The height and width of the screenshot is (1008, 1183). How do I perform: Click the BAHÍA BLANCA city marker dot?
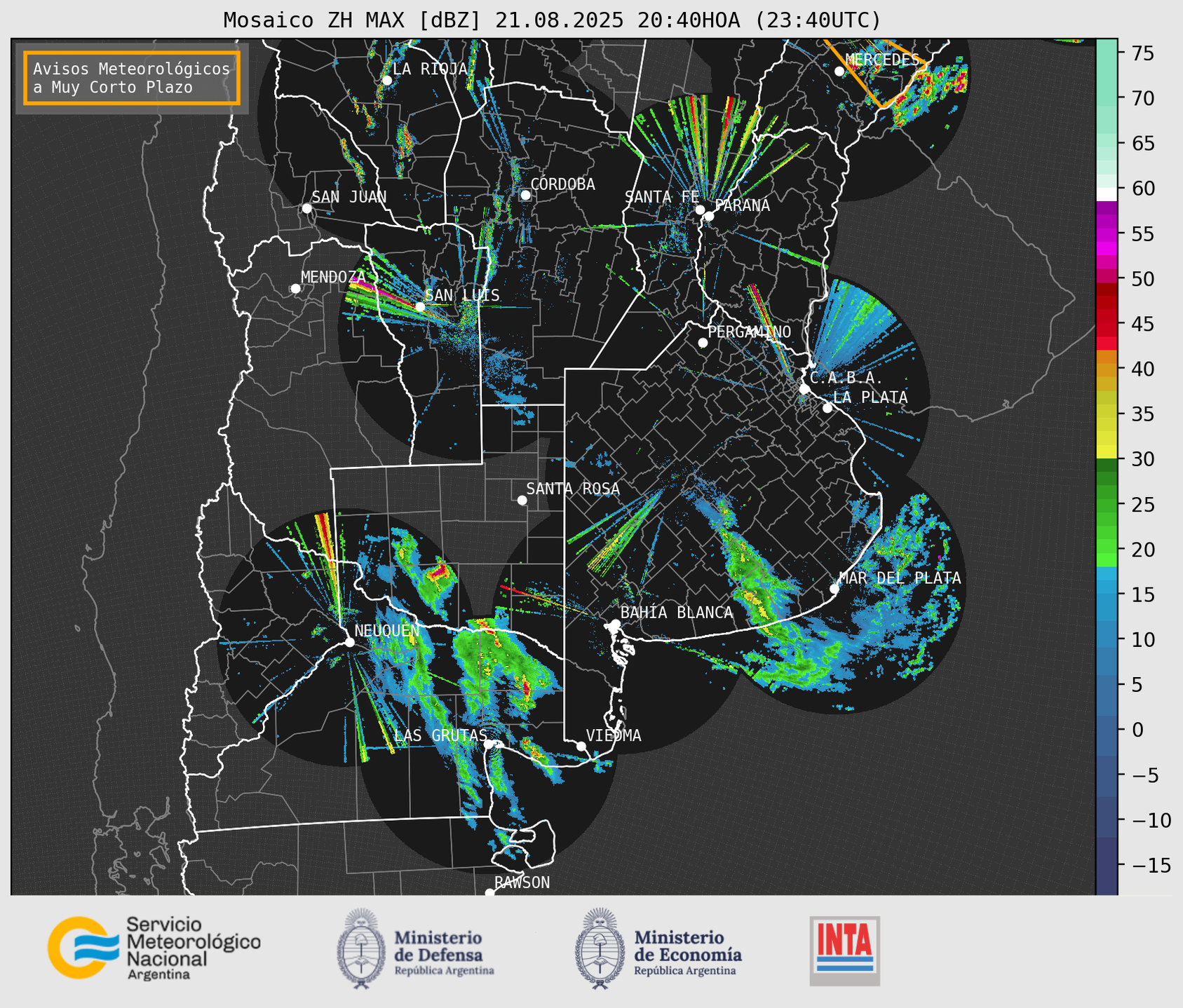[x=615, y=624]
